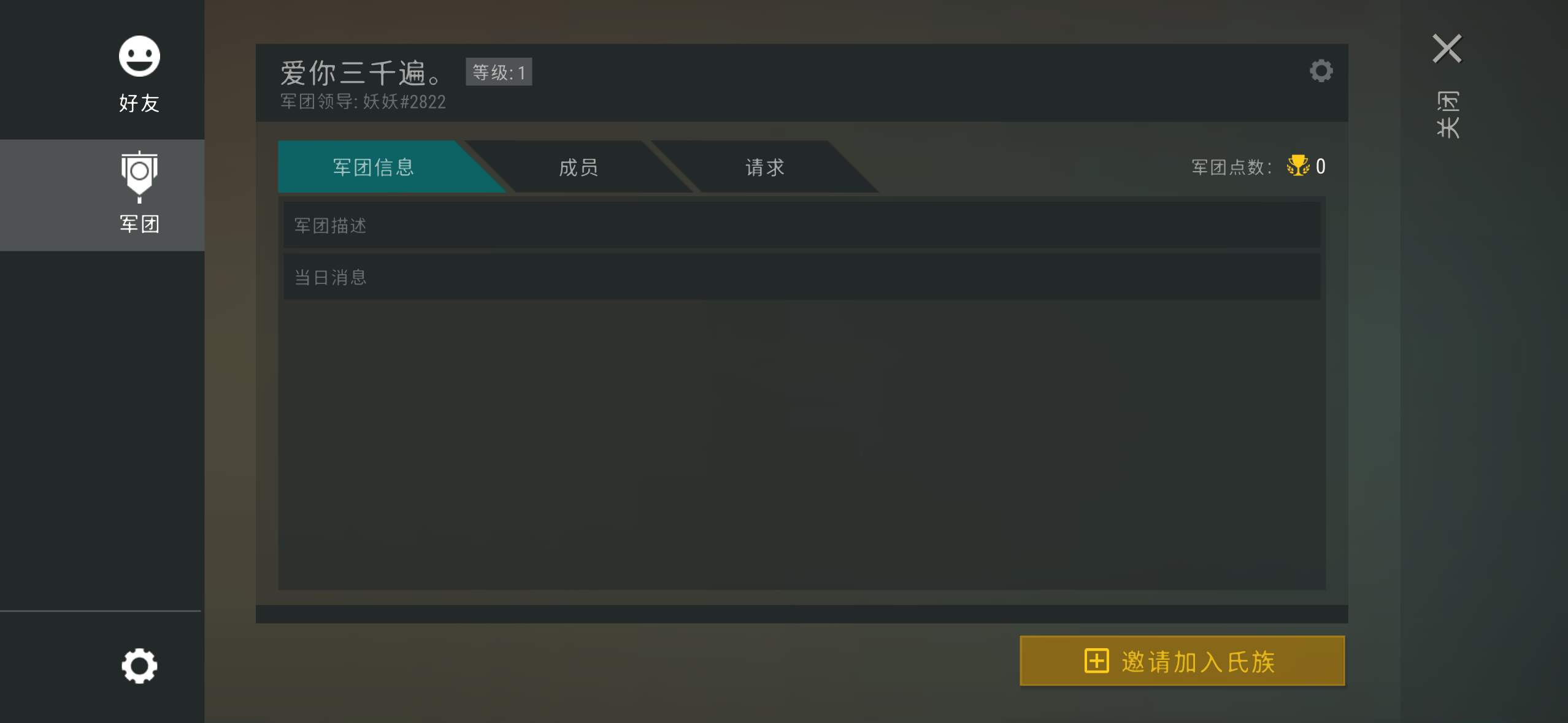Switch to the 成员 tab
Viewport: 1568px width, 723px height.
coord(578,167)
